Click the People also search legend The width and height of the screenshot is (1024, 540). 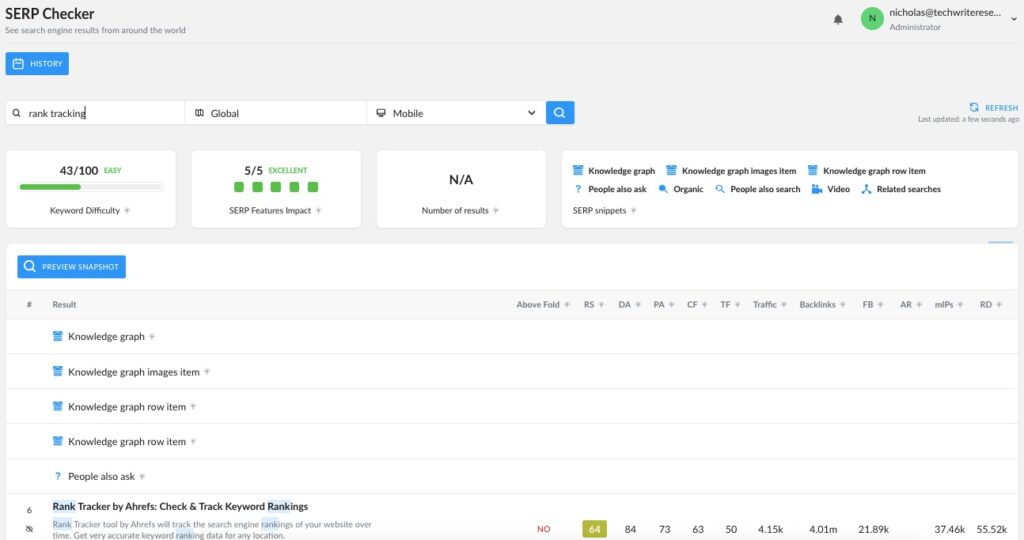[758, 189]
